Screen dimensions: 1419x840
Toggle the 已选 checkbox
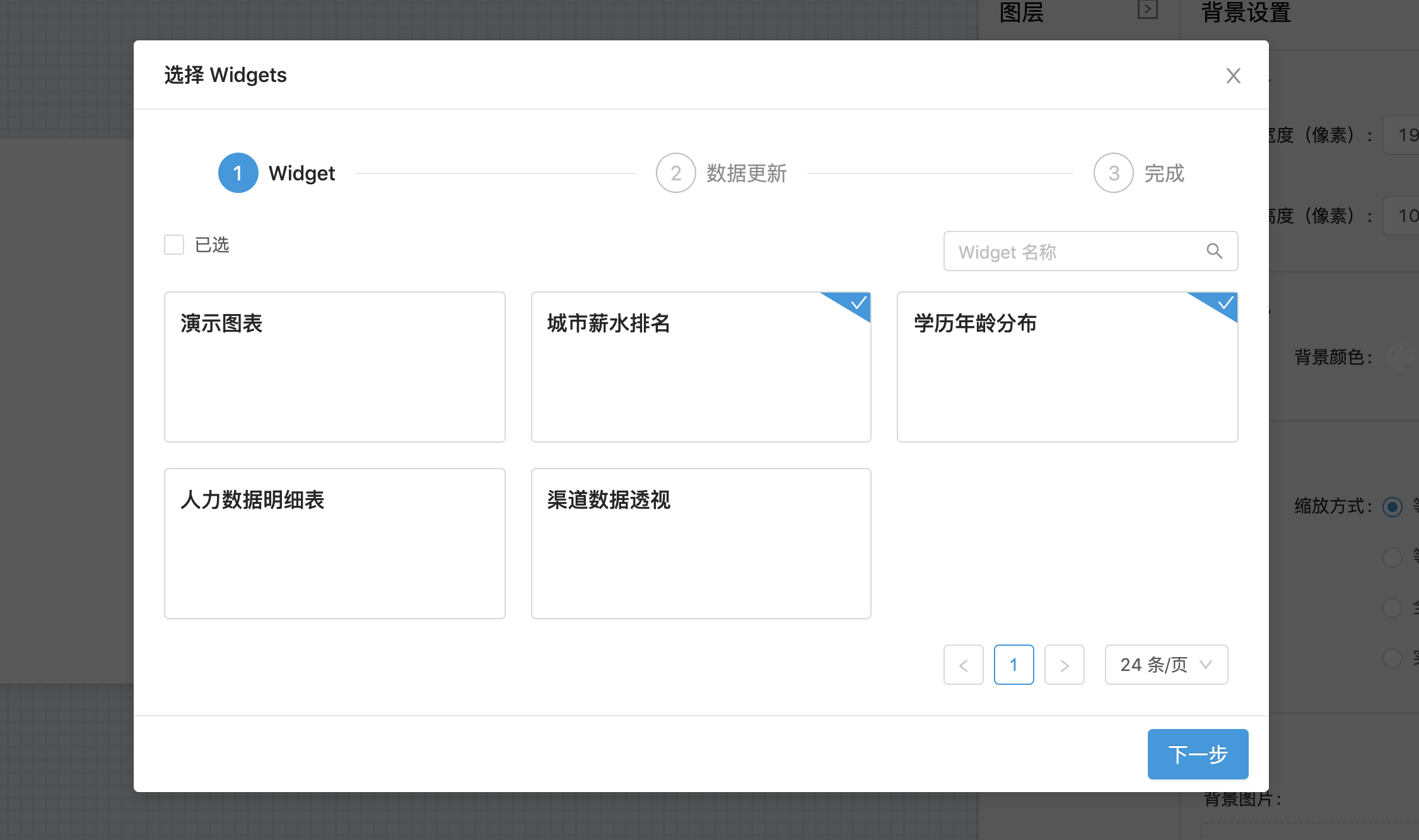(x=174, y=245)
